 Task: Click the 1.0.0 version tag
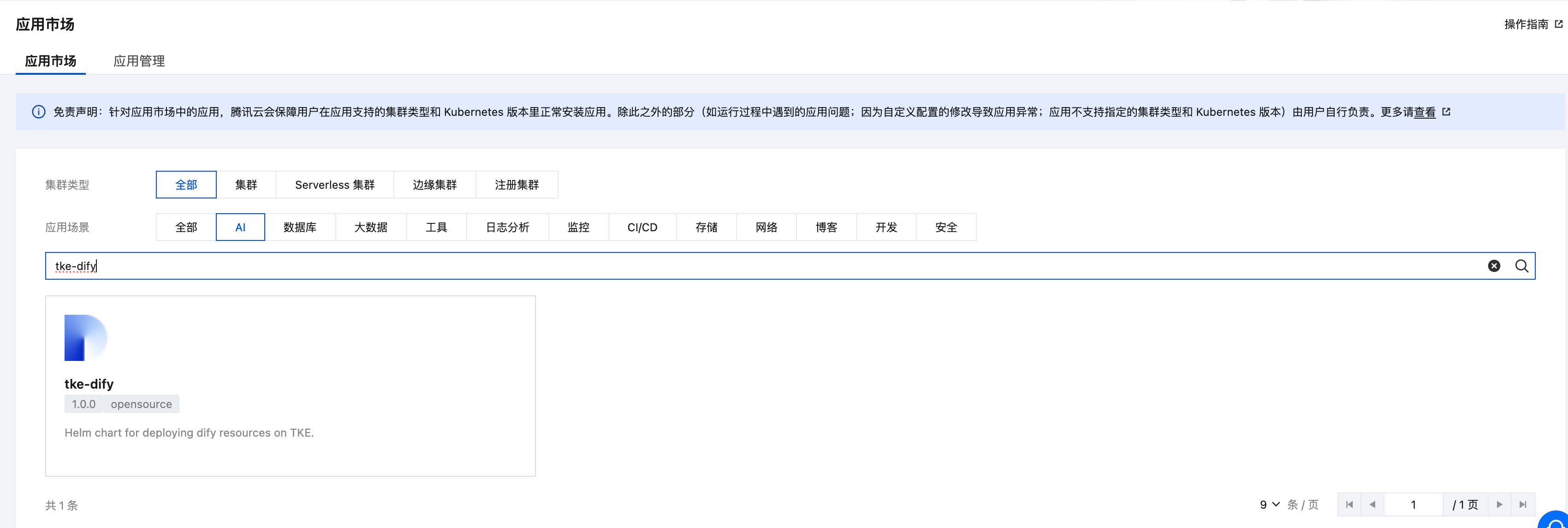click(83, 404)
